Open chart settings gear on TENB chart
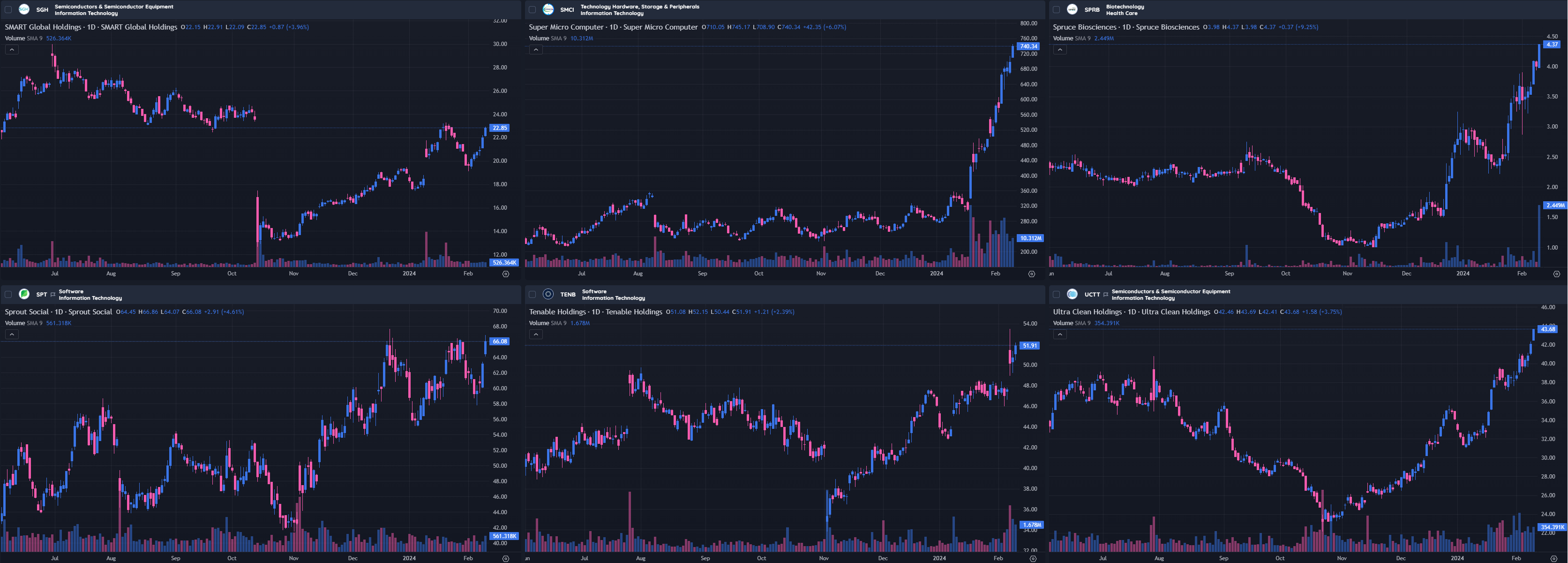Viewport: 1568px width, 563px height. pos(1032,558)
